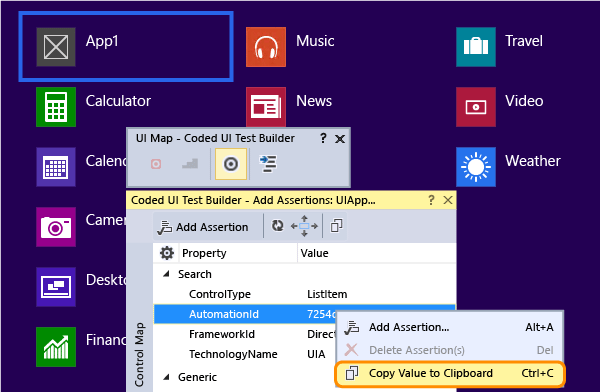
Task: Click the Calculator tile label
Action: (x=118, y=101)
